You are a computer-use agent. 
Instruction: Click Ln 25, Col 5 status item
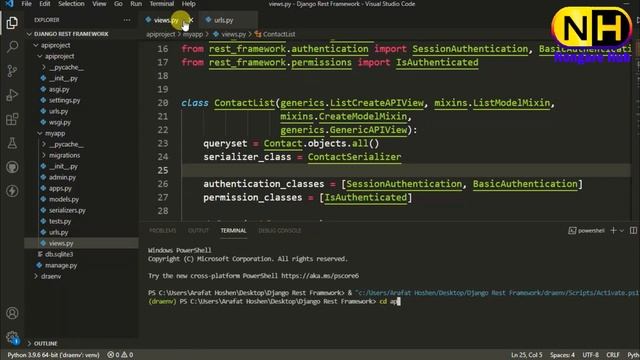click(527, 355)
